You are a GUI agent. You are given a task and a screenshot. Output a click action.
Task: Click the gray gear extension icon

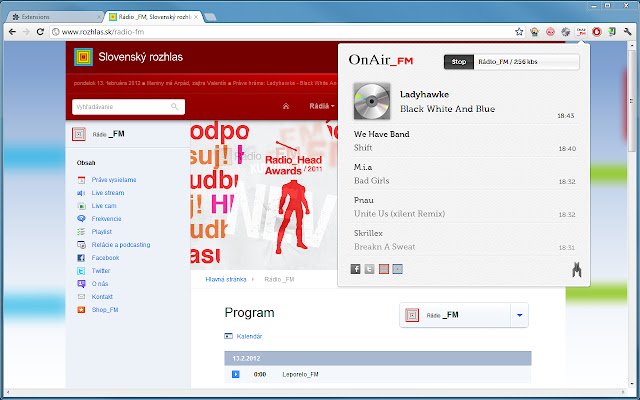[x=566, y=32]
